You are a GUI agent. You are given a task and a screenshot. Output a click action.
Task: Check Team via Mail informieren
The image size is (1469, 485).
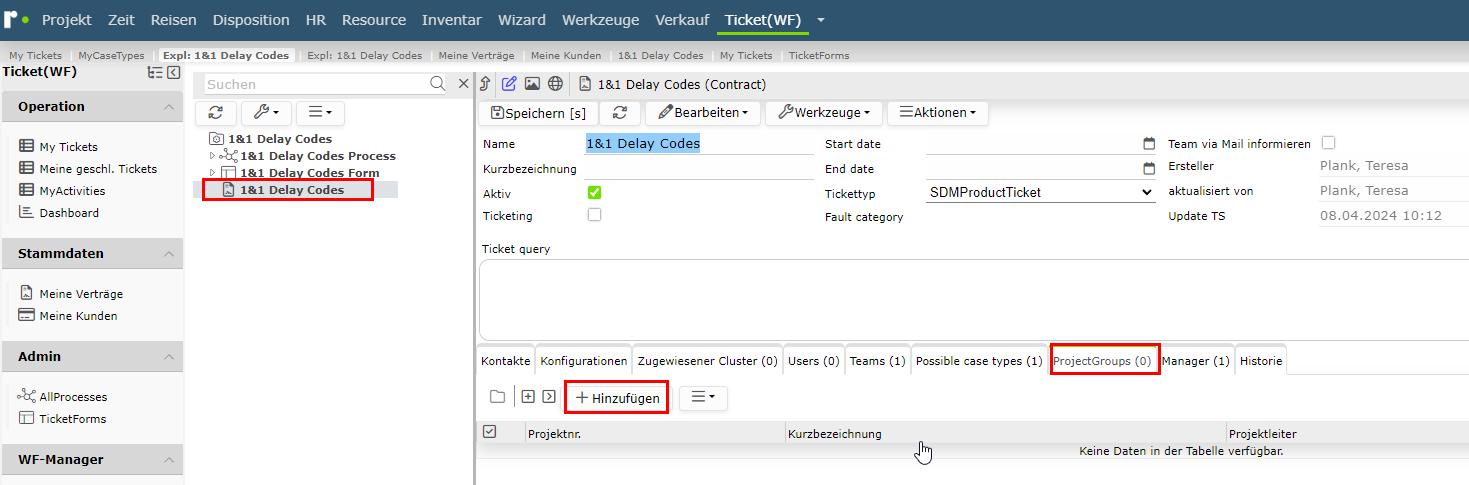click(1329, 143)
